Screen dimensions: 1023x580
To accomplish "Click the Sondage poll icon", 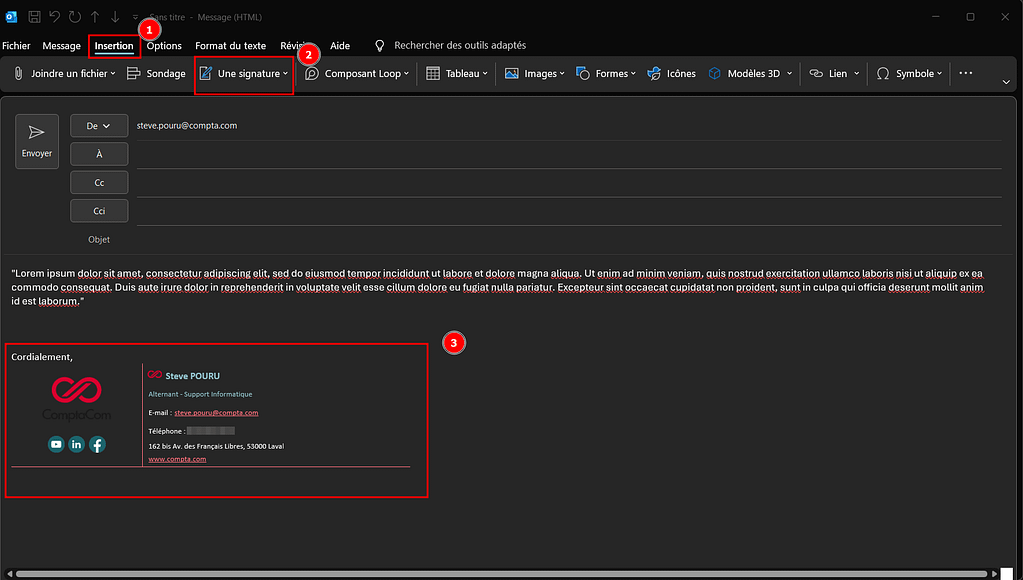I will pyautogui.click(x=134, y=74).
